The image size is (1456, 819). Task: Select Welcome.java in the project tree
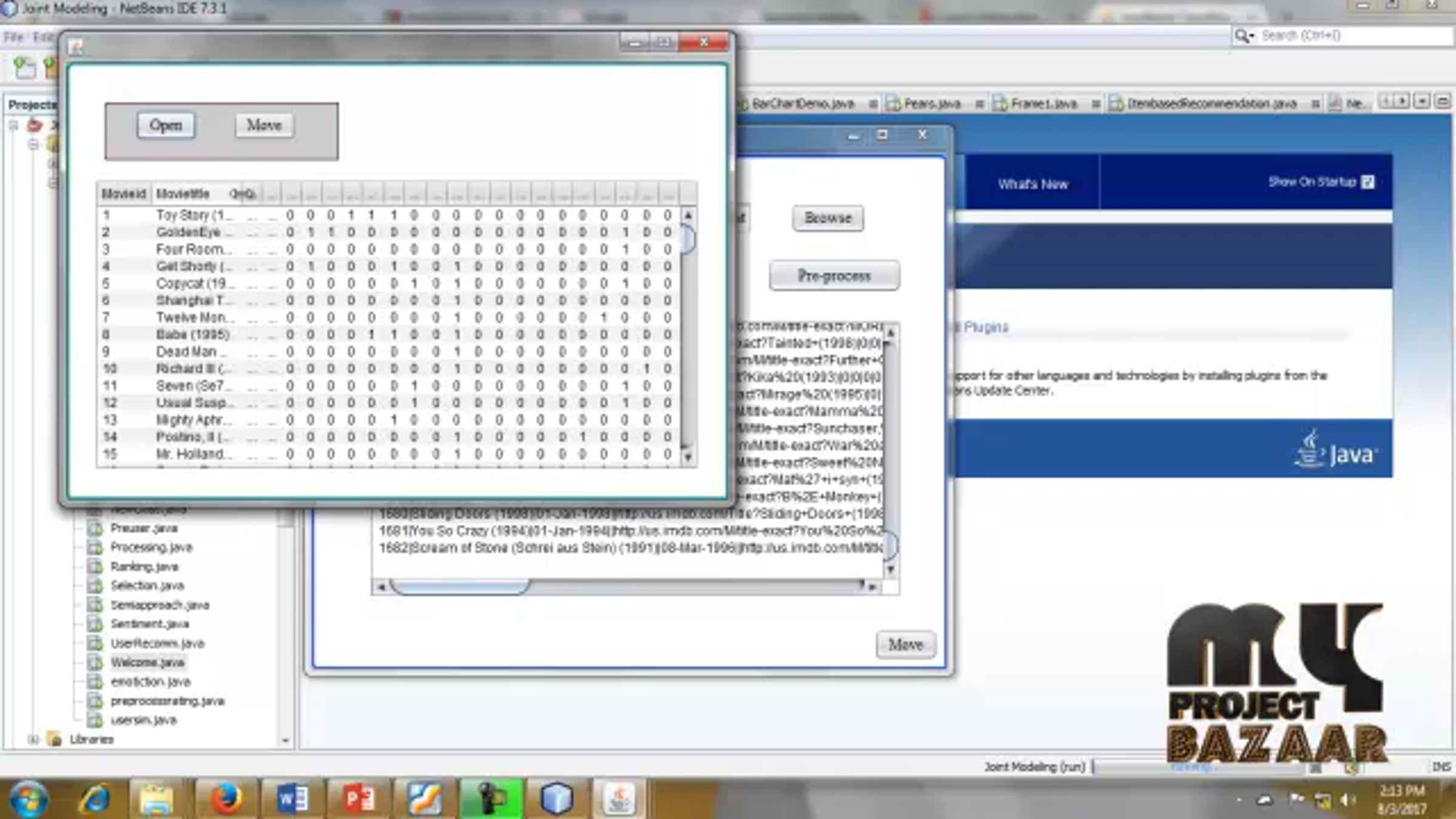point(147,662)
